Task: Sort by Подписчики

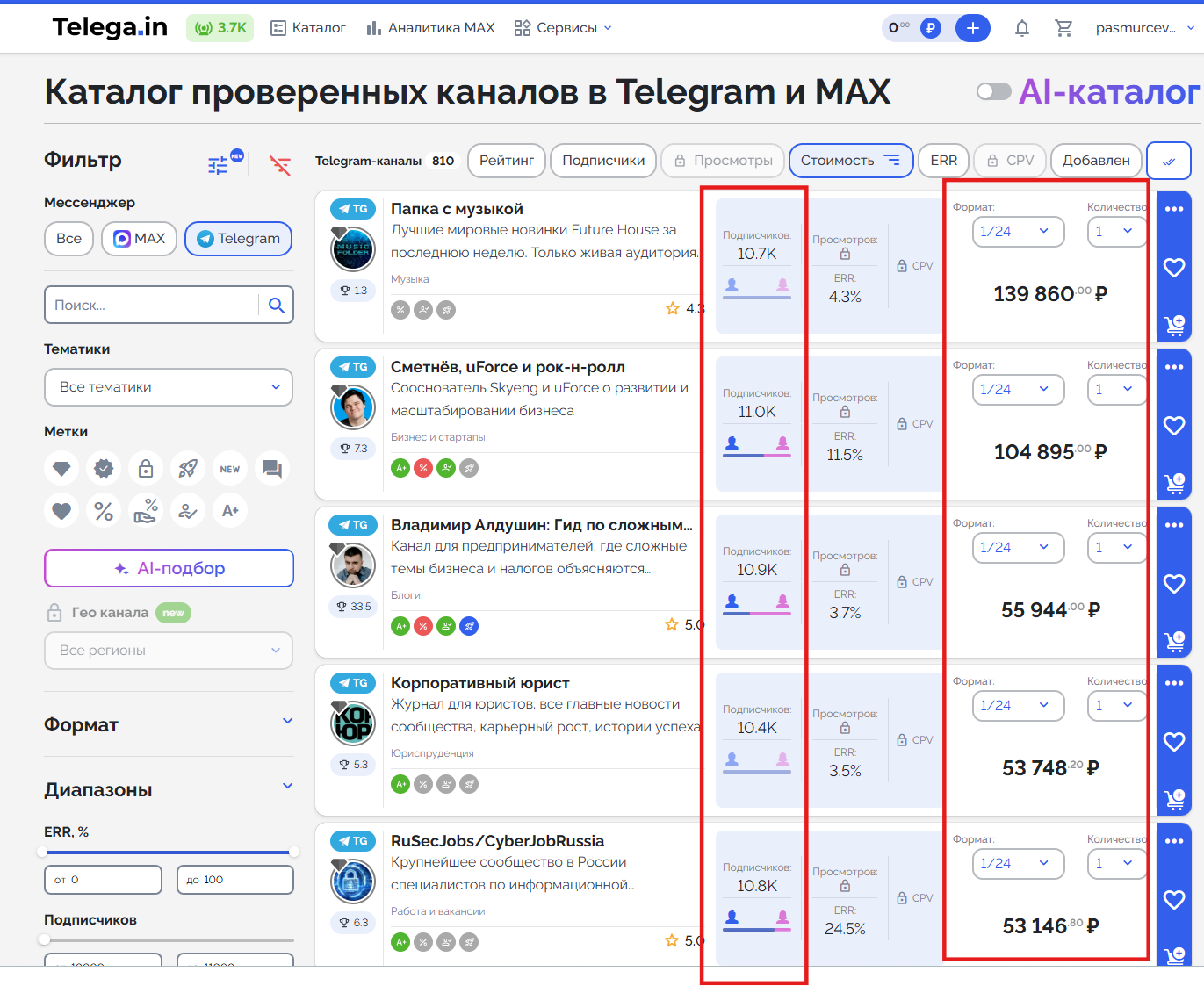Action: (x=603, y=161)
